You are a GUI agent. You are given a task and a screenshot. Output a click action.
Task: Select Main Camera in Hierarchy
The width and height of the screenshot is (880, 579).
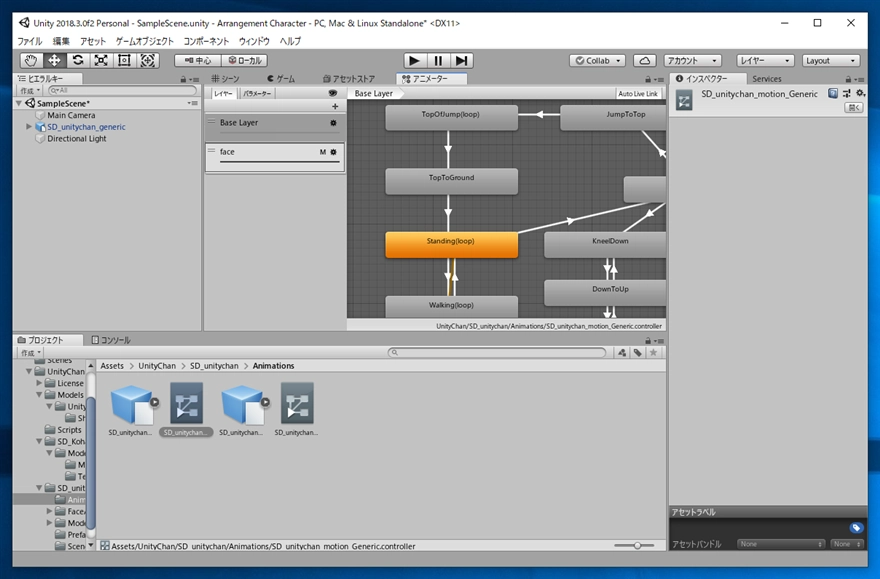pyautogui.click(x=71, y=115)
